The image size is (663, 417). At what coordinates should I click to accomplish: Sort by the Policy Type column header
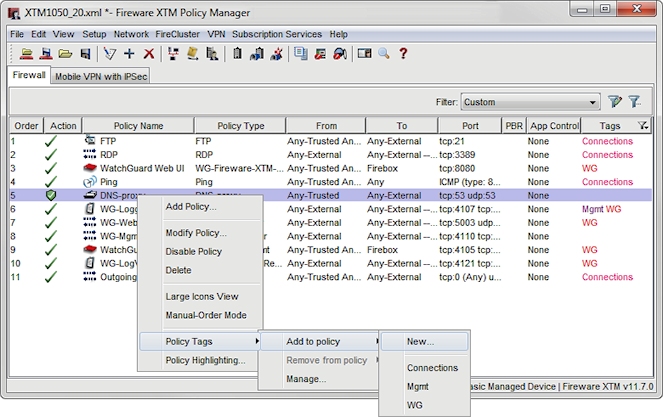(x=241, y=126)
